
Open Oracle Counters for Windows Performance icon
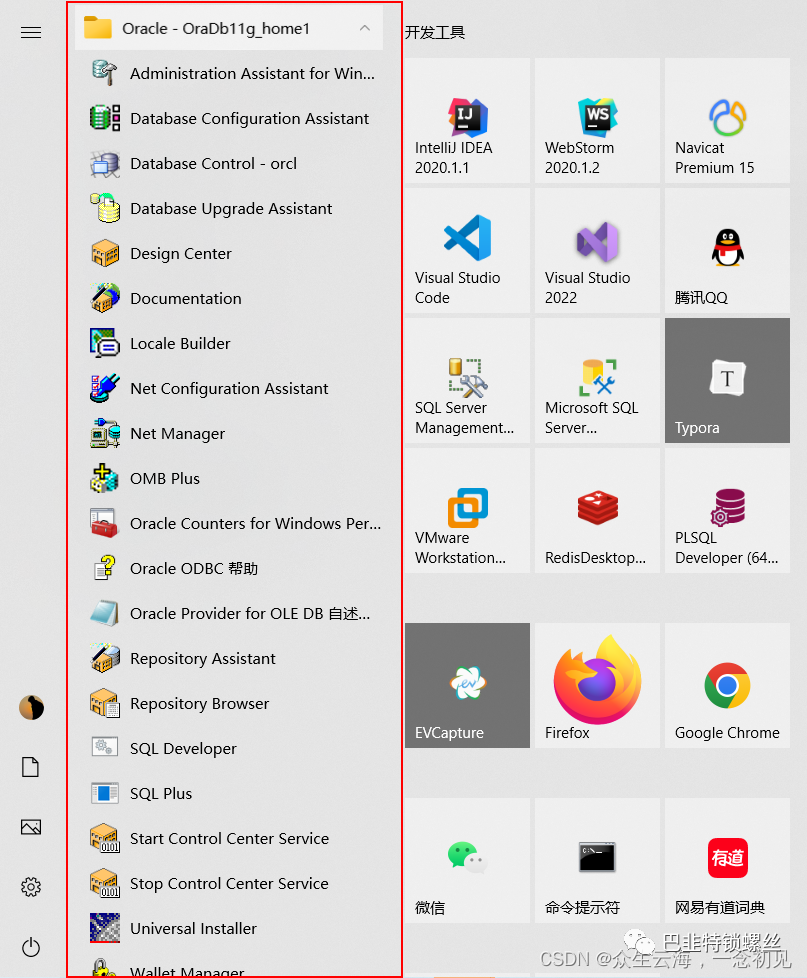pos(105,523)
